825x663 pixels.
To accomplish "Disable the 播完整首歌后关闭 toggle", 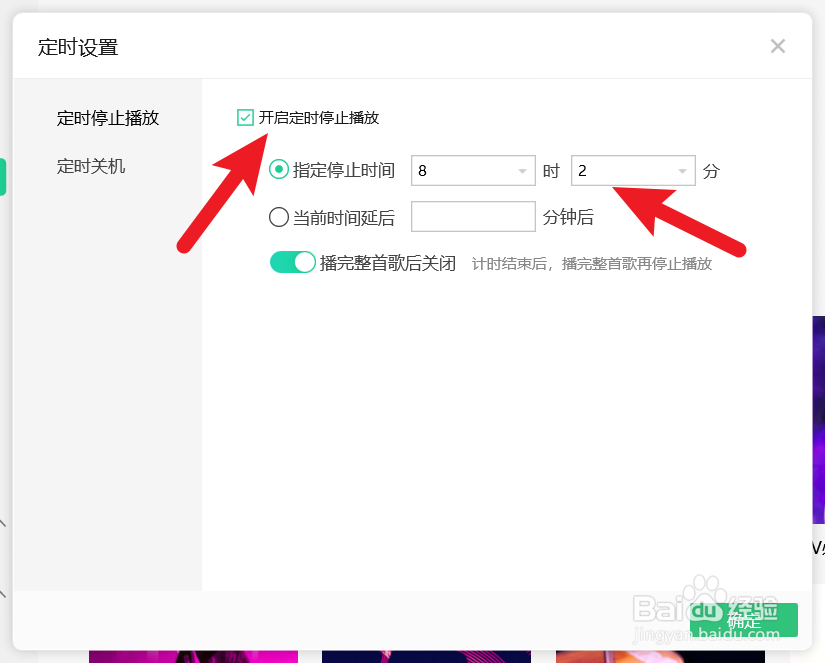I will (293, 262).
